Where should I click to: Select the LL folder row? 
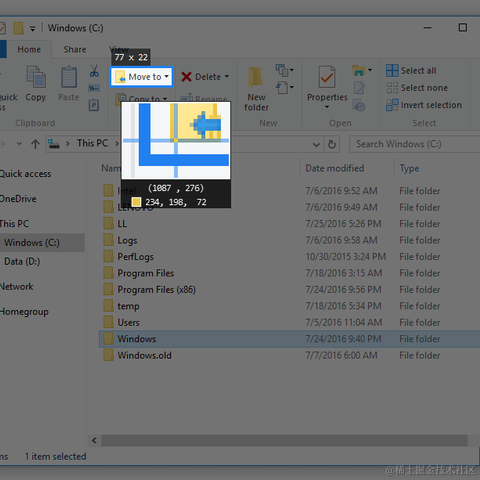coord(289,224)
